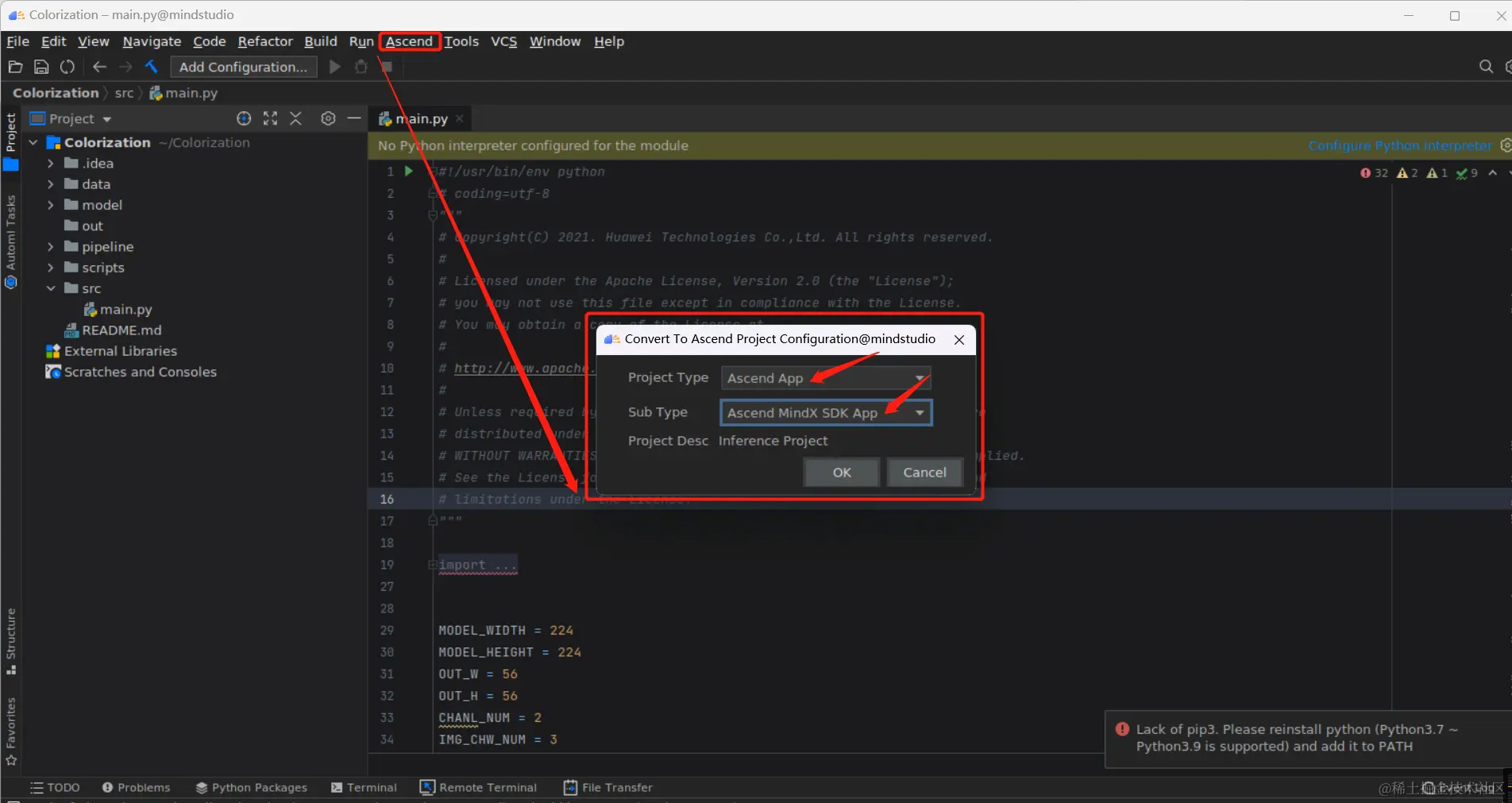1512x803 pixels.
Task: Open the File menu
Action: 17,41
